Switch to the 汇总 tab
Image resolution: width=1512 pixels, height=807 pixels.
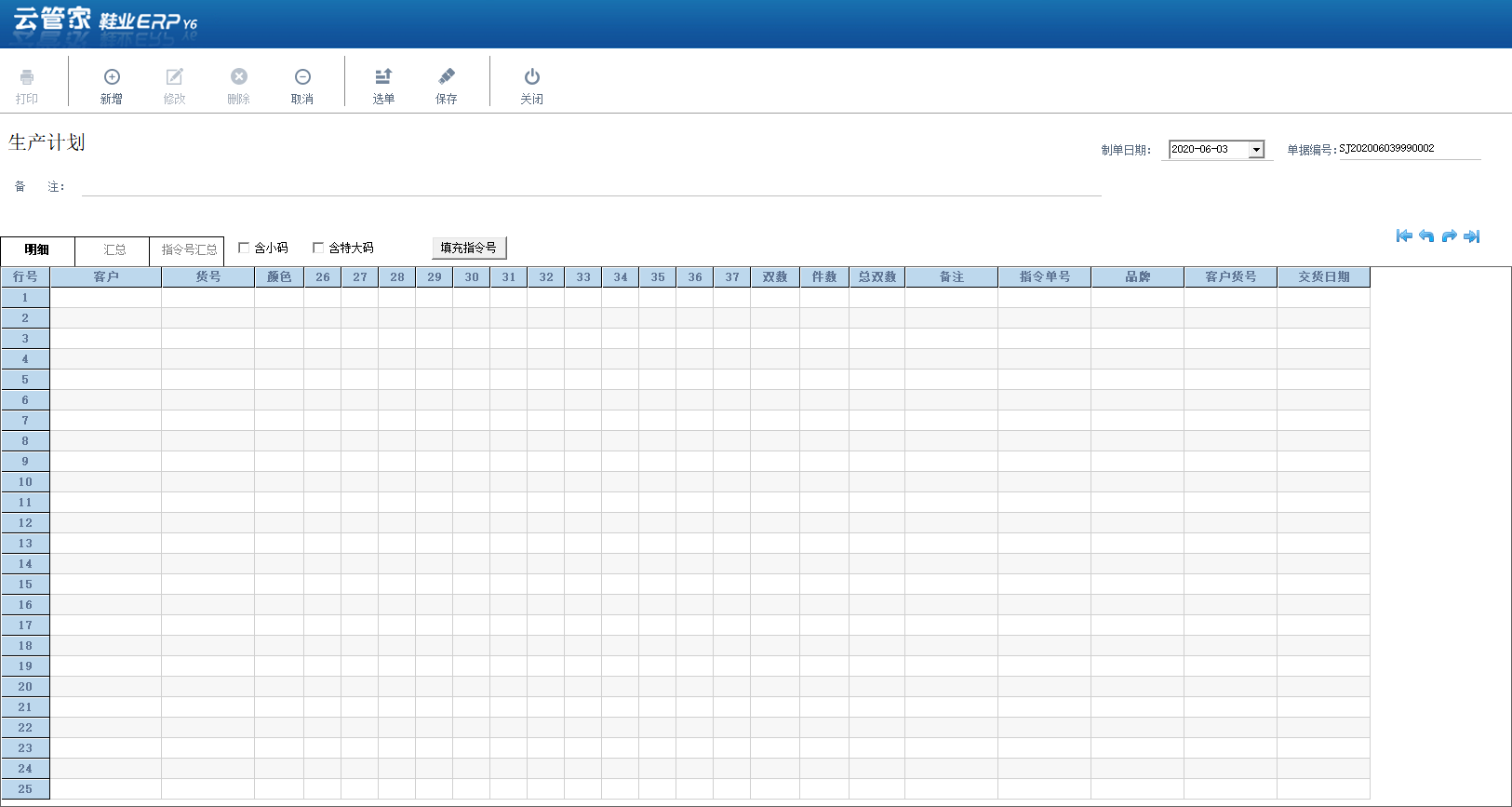coord(114,250)
